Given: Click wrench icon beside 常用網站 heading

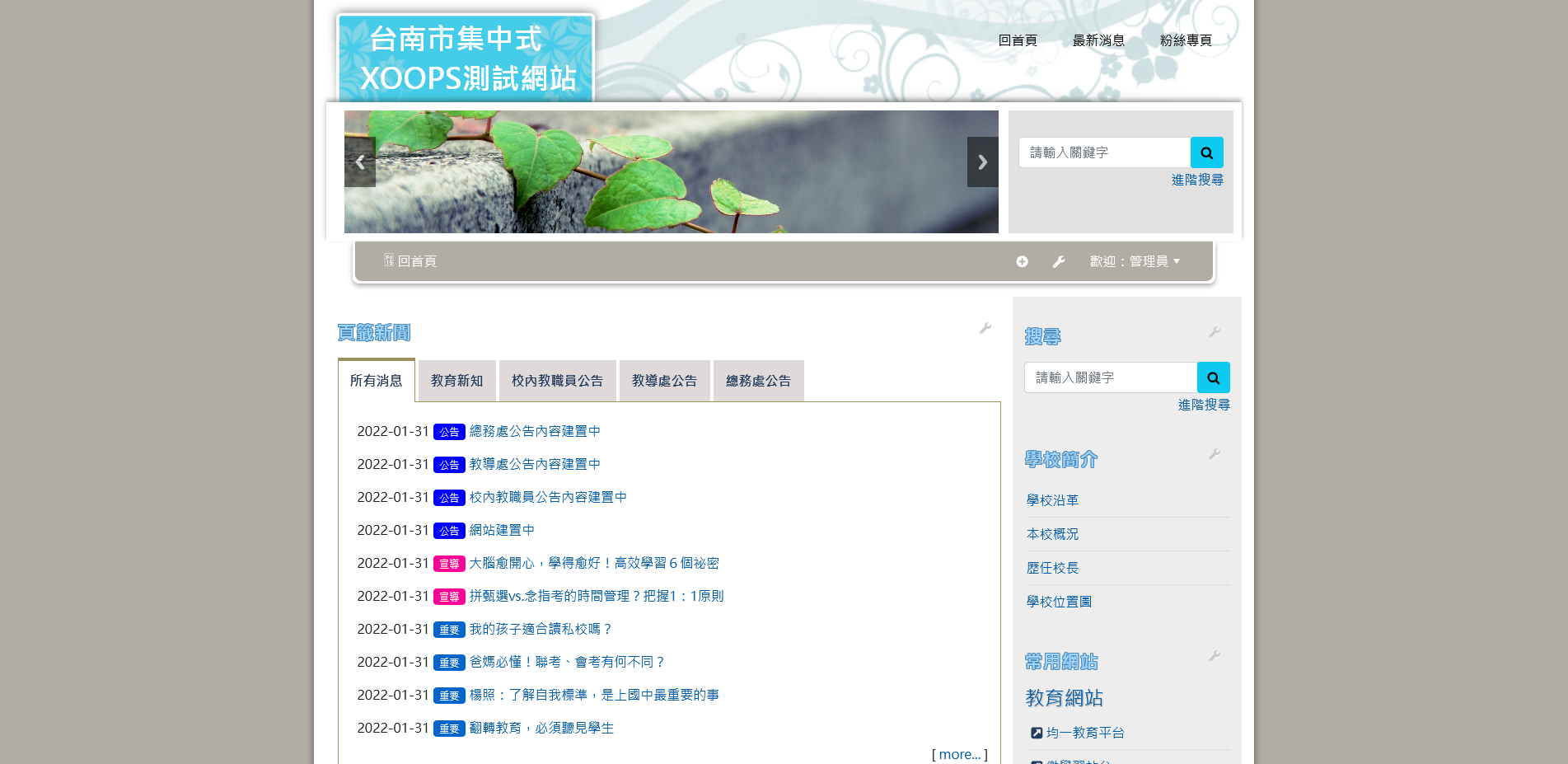Looking at the screenshot, I should click(1214, 656).
